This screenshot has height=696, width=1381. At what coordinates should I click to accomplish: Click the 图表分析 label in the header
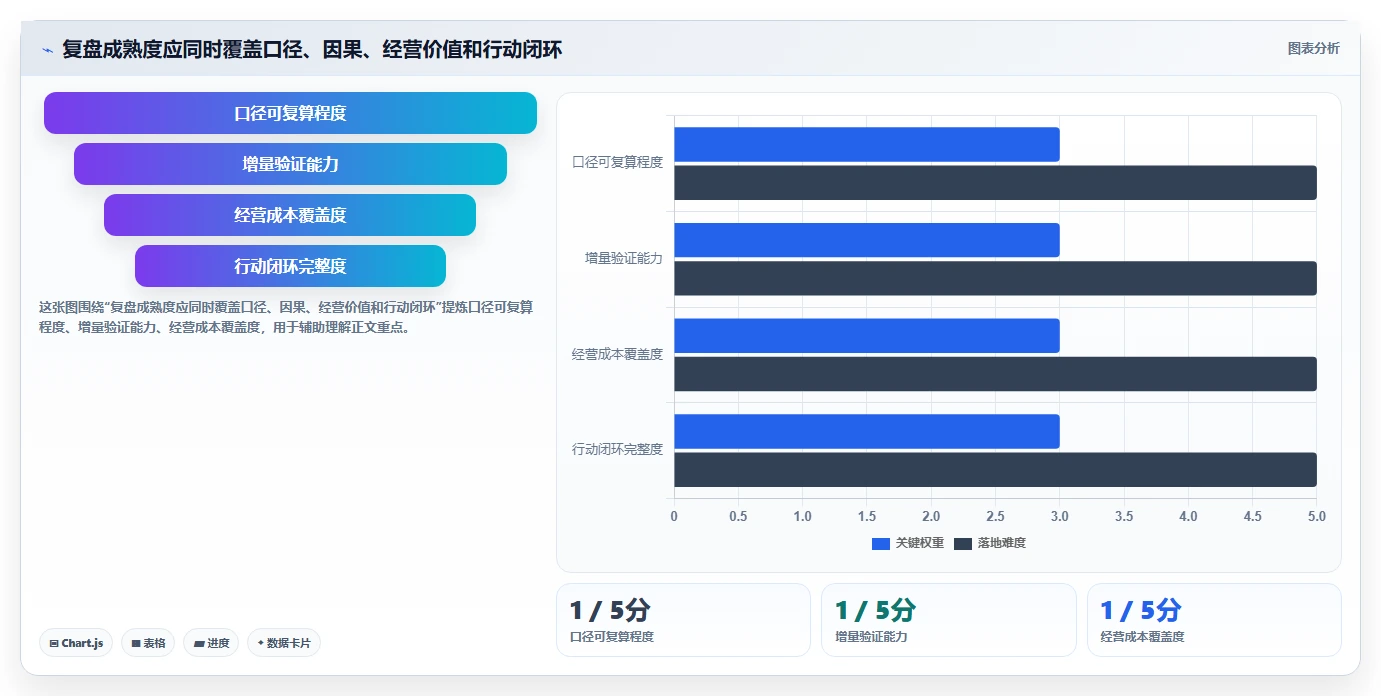1313,48
